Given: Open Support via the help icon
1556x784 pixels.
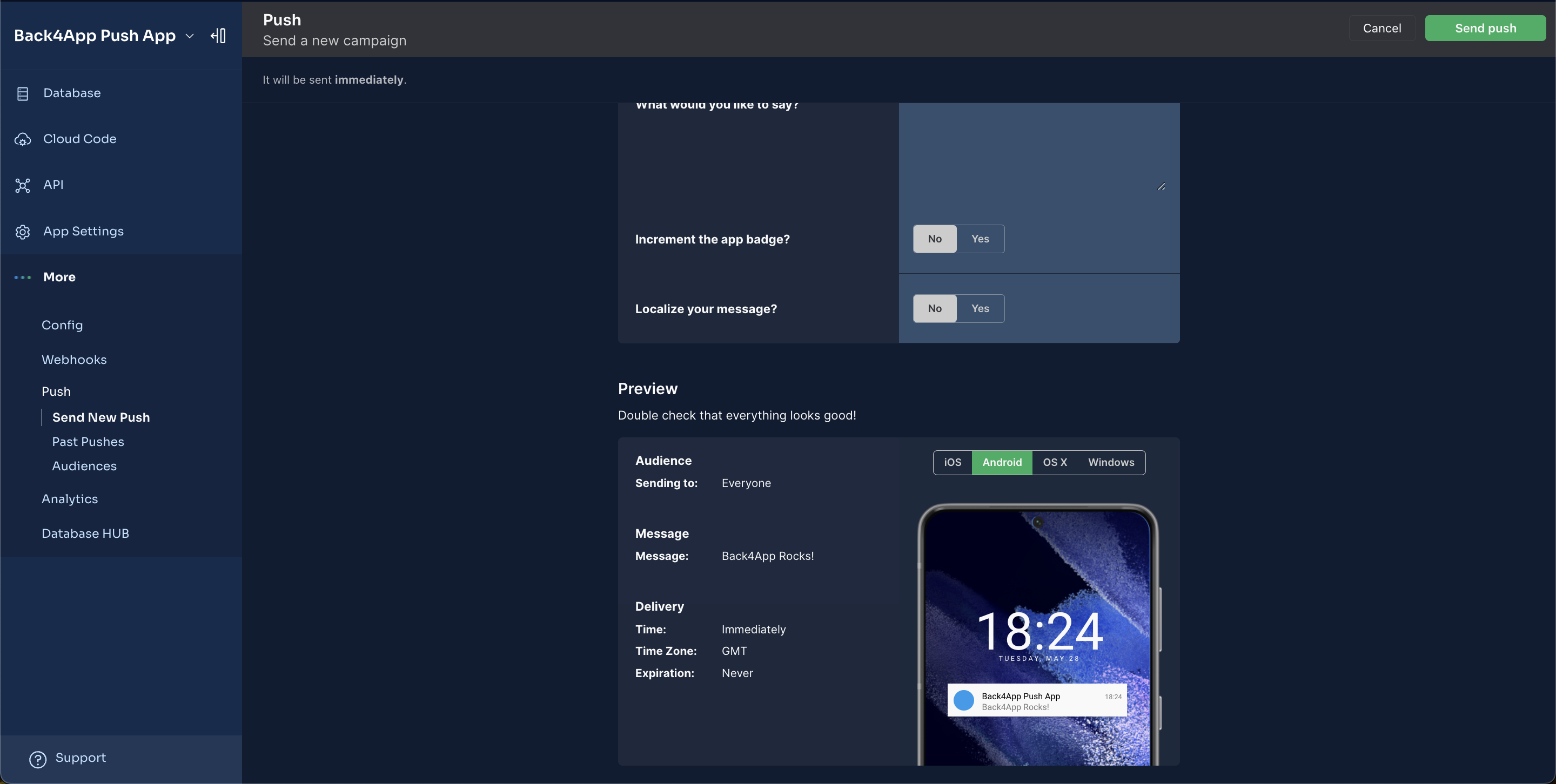Looking at the screenshot, I should pyautogui.click(x=37, y=759).
